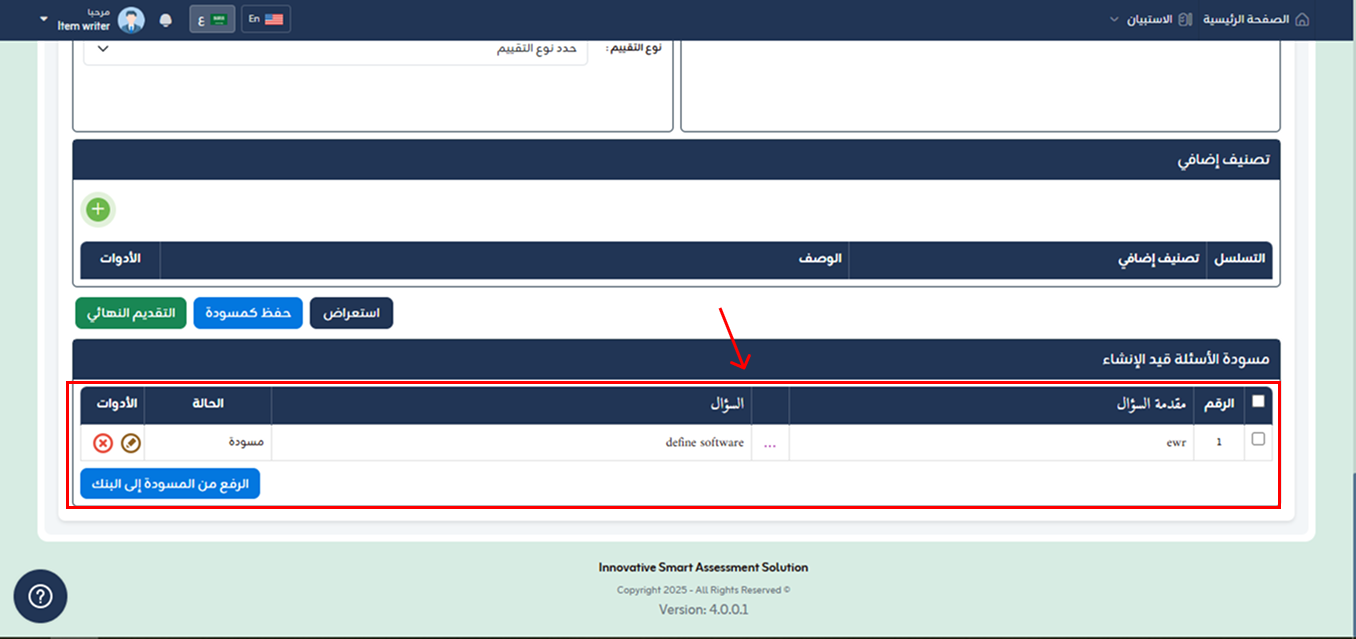Open the الاستبيان menu
Image resolution: width=1356 pixels, height=639 pixels.
pos(1150,20)
